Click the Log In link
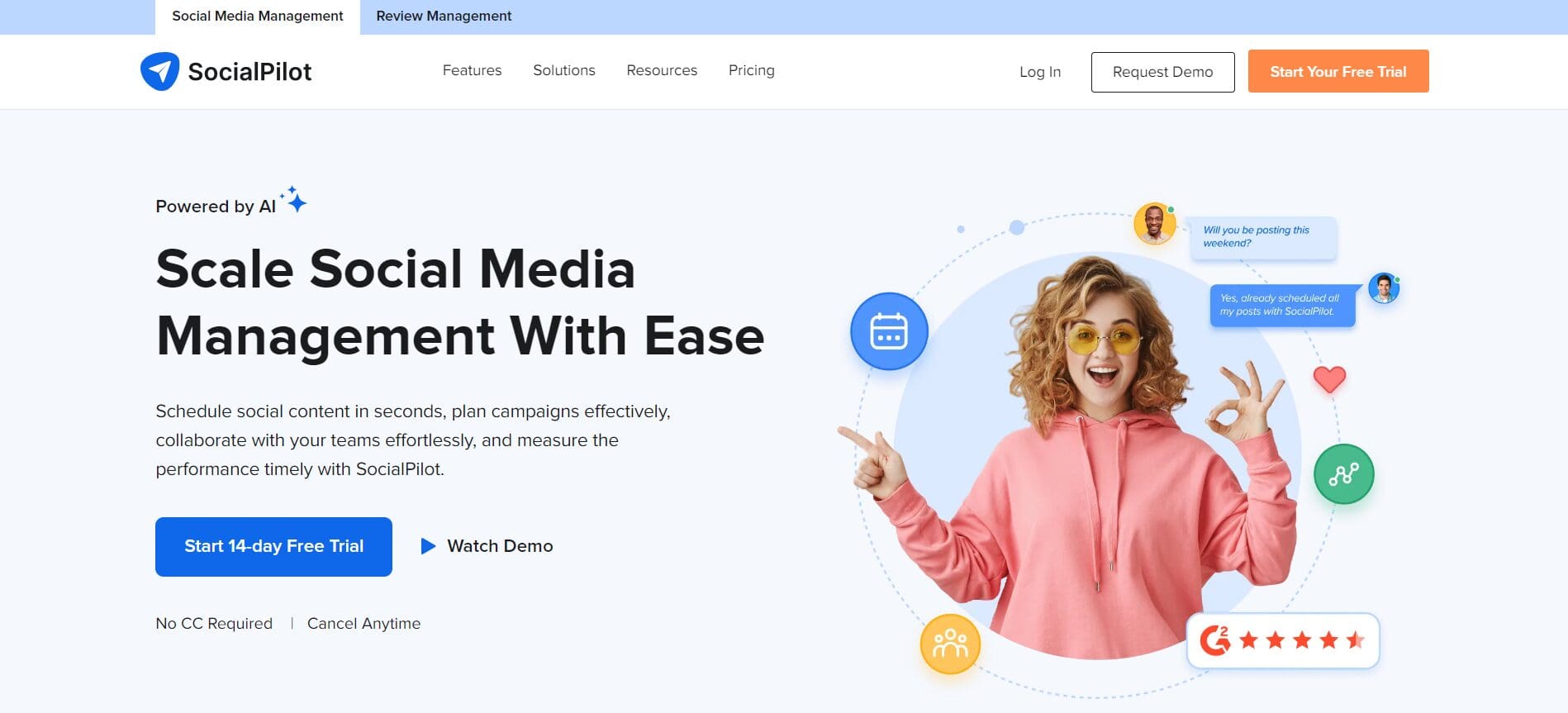1568x713 pixels. [1039, 72]
